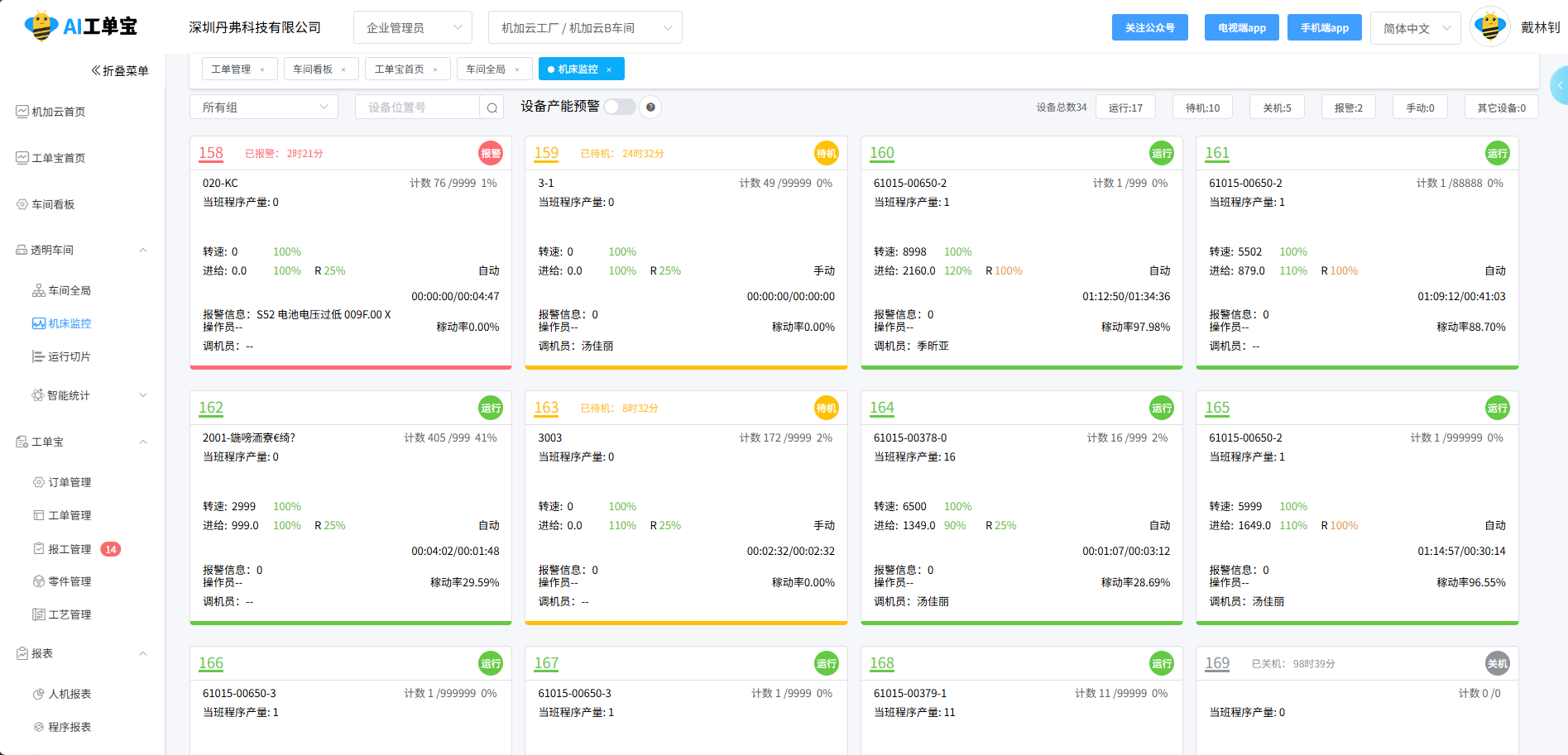Open 人机报表 under 报表
The height and width of the screenshot is (755, 1568).
click(x=70, y=694)
